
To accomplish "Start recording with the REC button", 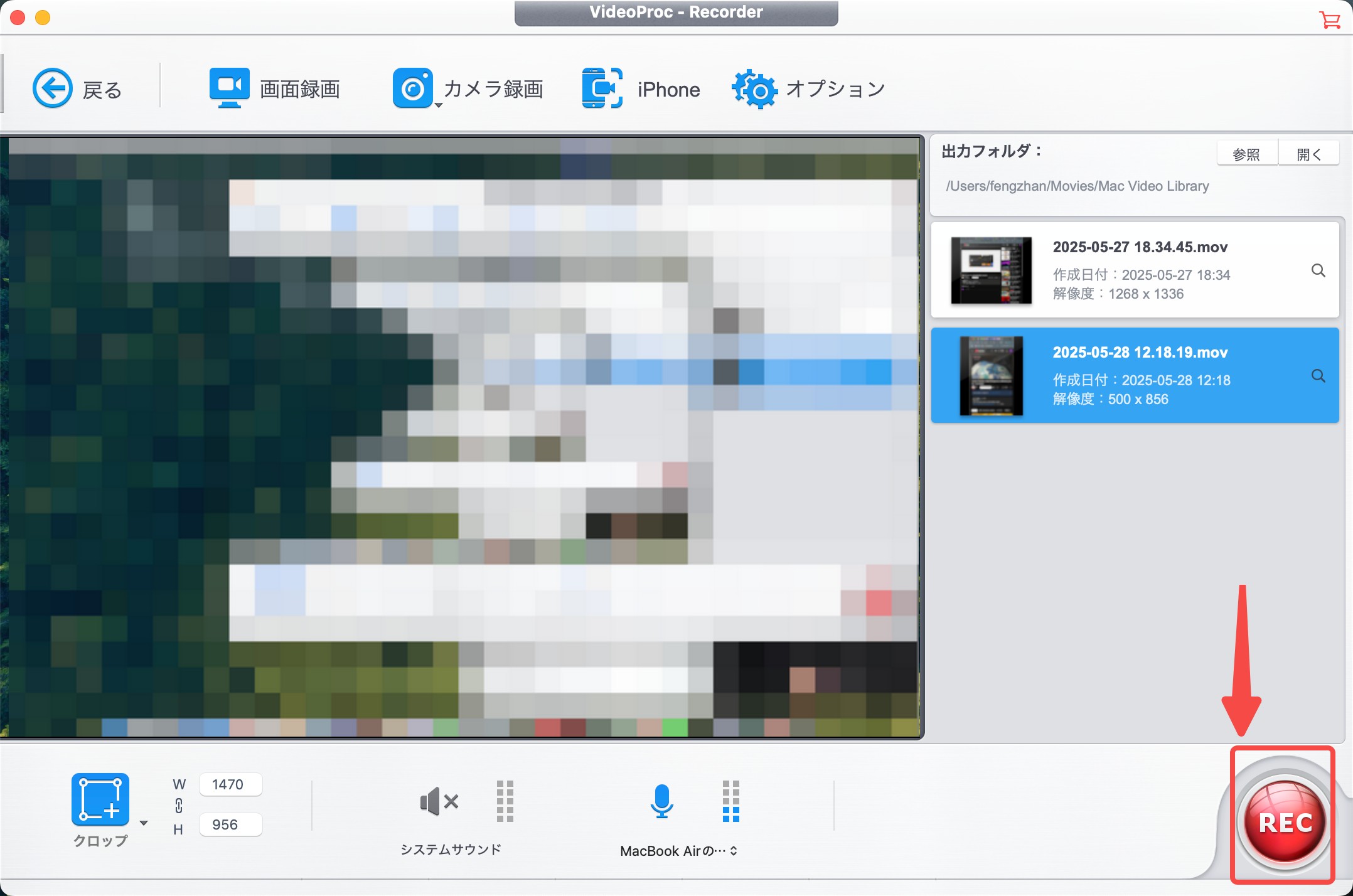I will pyautogui.click(x=1285, y=822).
